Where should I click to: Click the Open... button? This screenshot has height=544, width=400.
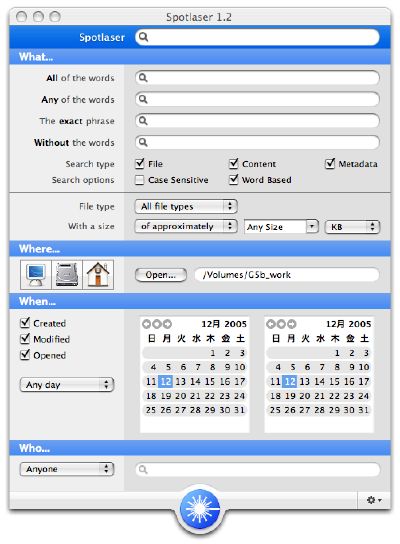(161, 275)
